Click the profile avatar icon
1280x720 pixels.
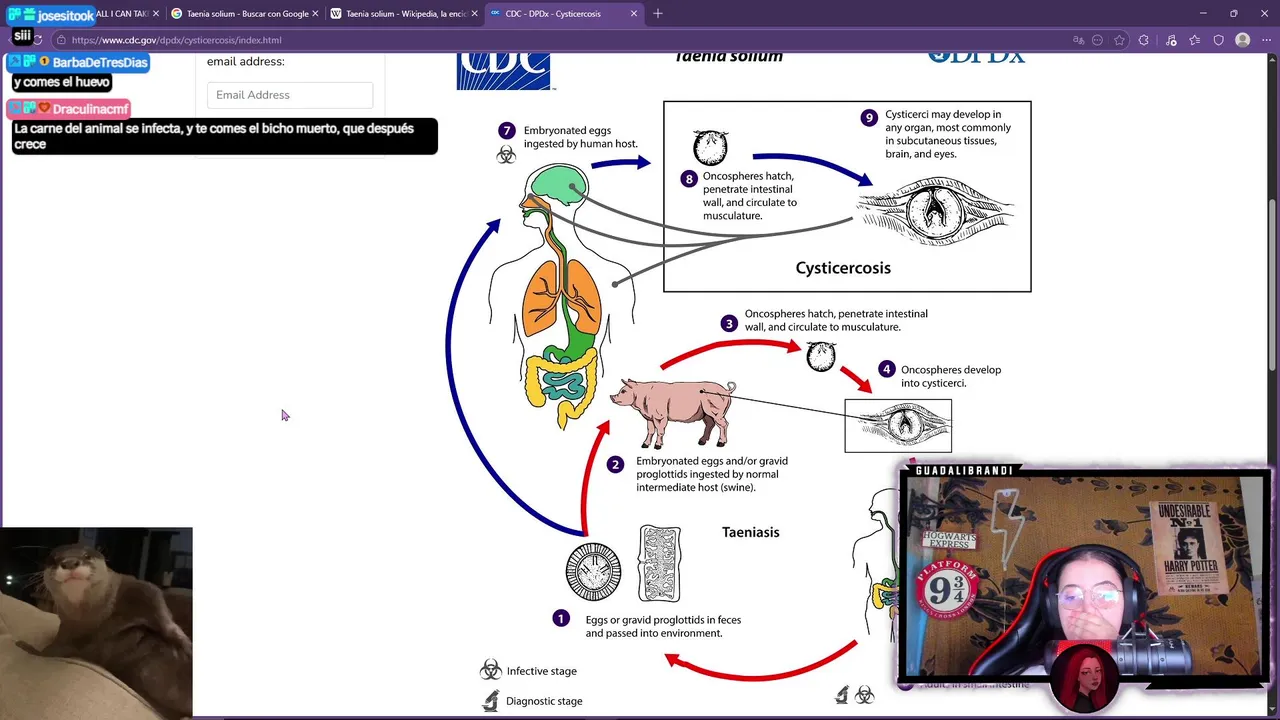click(x=1243, y=40)
